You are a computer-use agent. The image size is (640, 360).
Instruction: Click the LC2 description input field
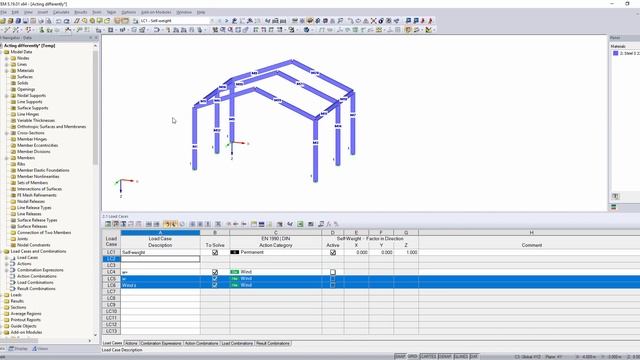[160, 259]
